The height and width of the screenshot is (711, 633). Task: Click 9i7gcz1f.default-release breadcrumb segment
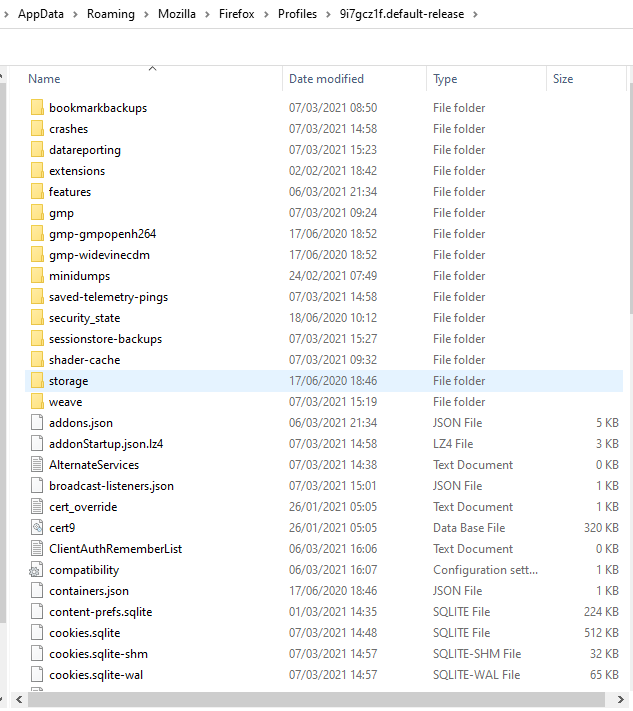tap(402, 14)
